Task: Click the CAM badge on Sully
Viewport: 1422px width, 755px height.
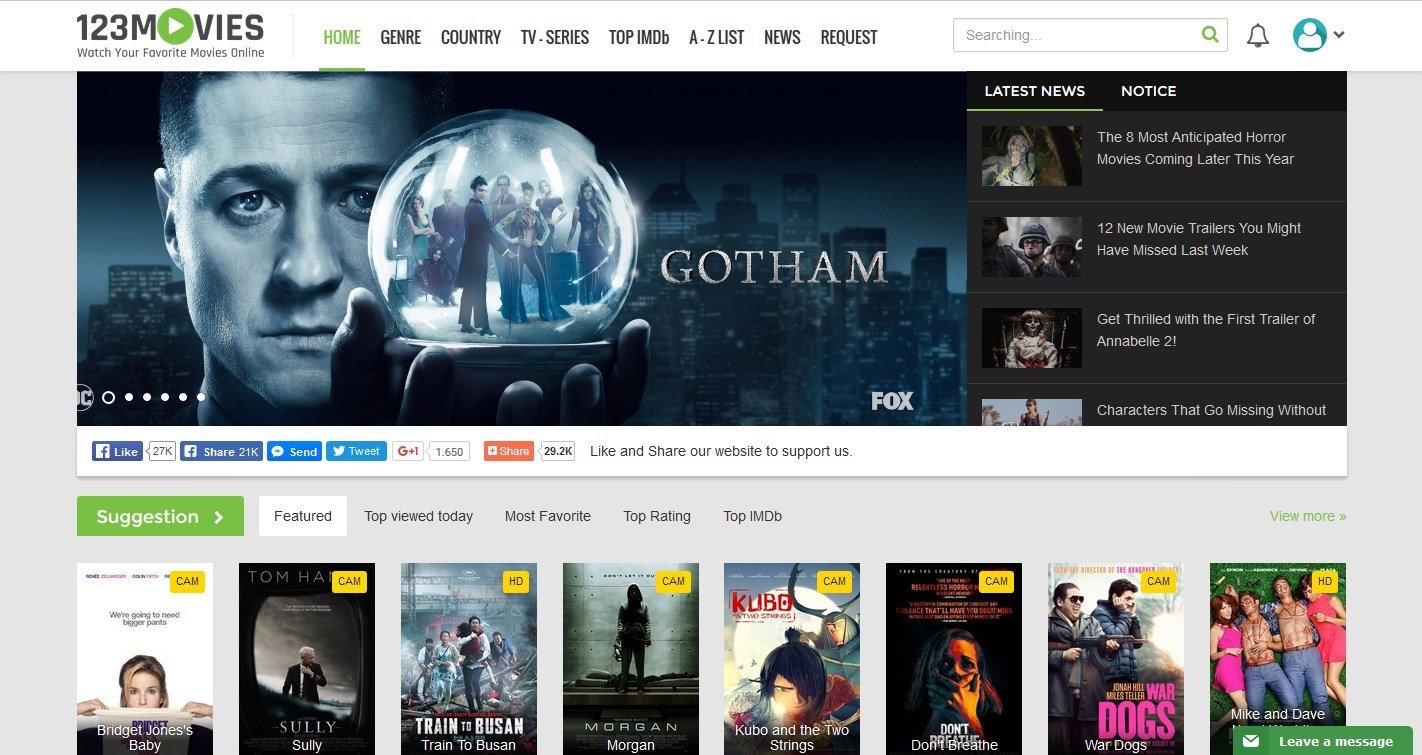Action: (x=349, y=581)
